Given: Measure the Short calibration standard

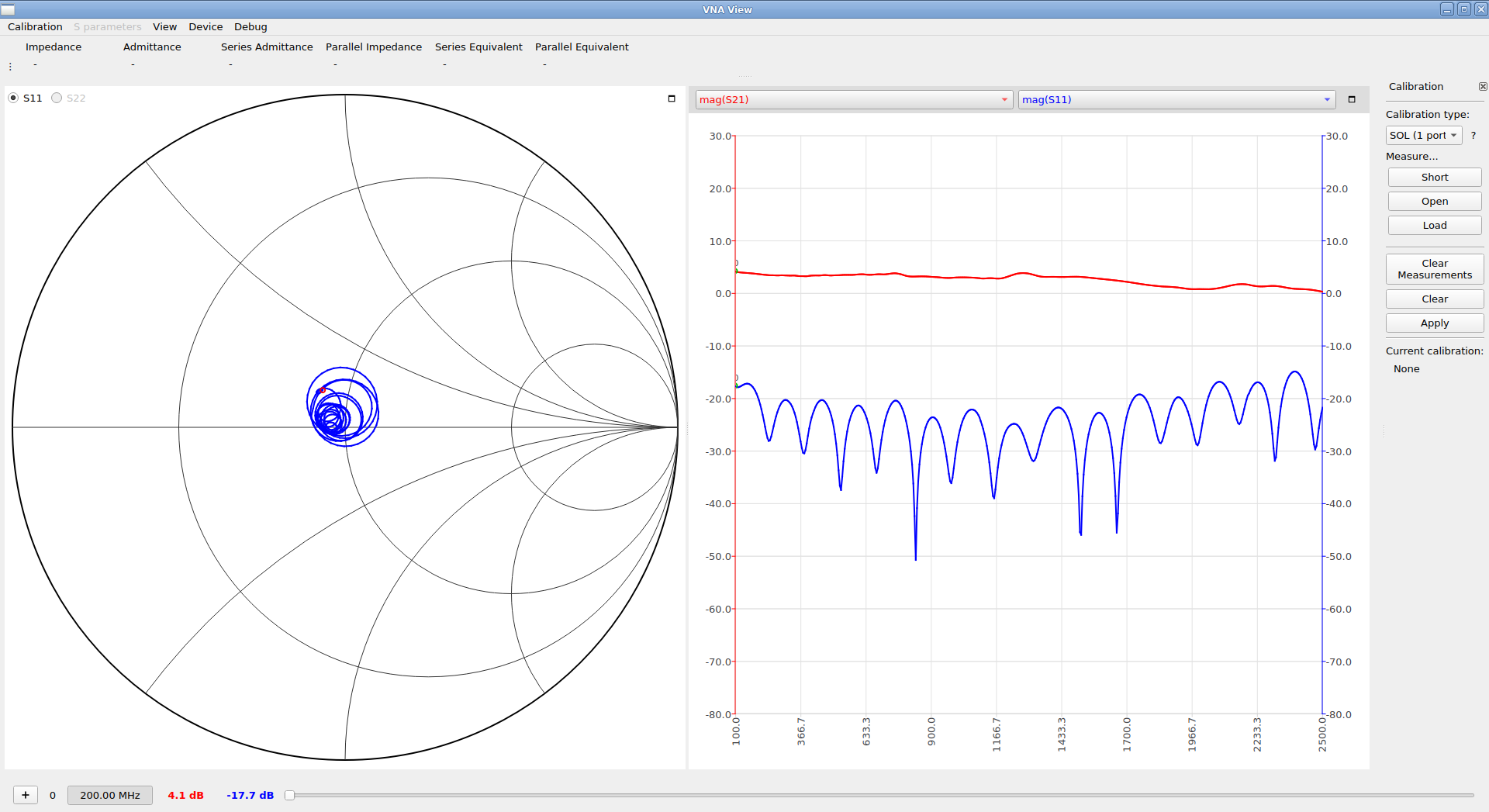Looking at the screenshot, I should point(1435,177).
